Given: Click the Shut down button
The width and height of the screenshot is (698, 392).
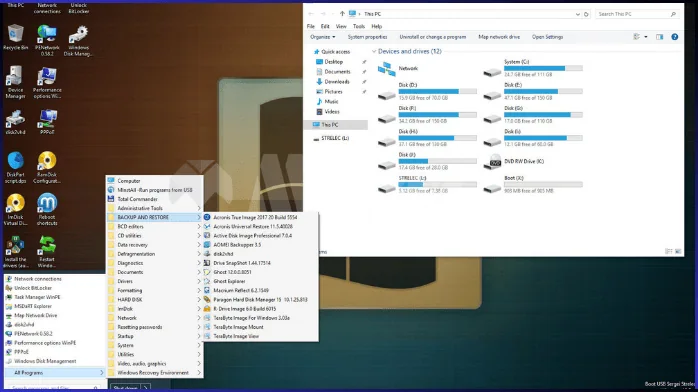Looking at the screenshot, I should pyautogui.click(x=126, y=388).
